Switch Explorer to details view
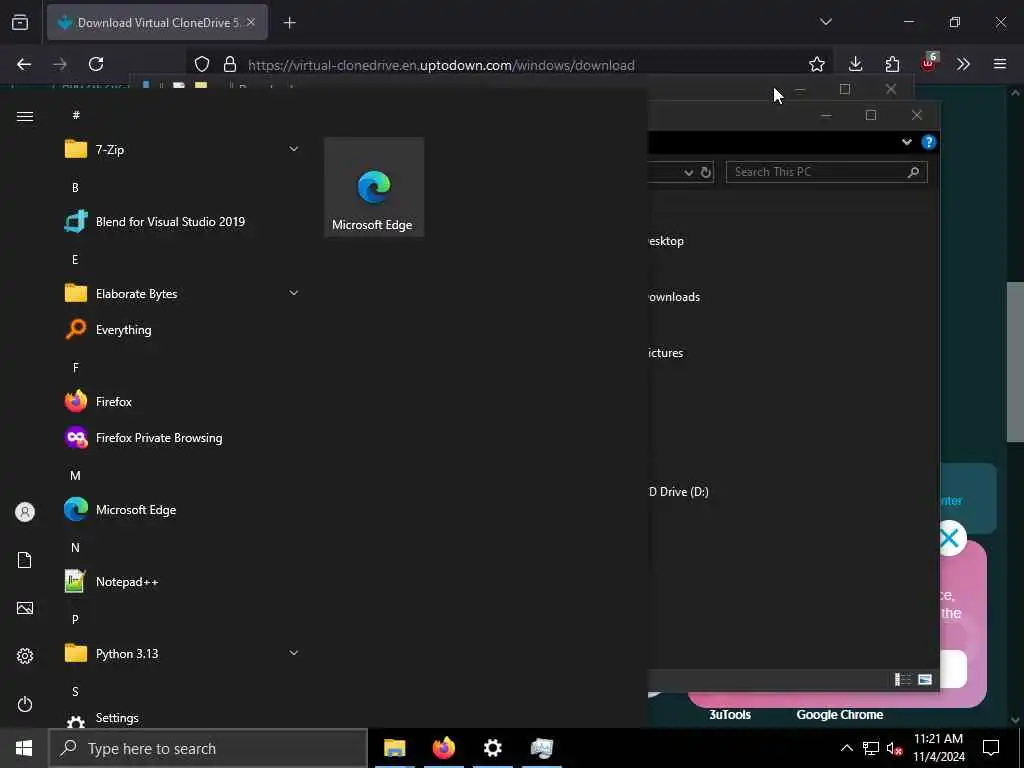1024x768 pixels. (x=903, y=680)
